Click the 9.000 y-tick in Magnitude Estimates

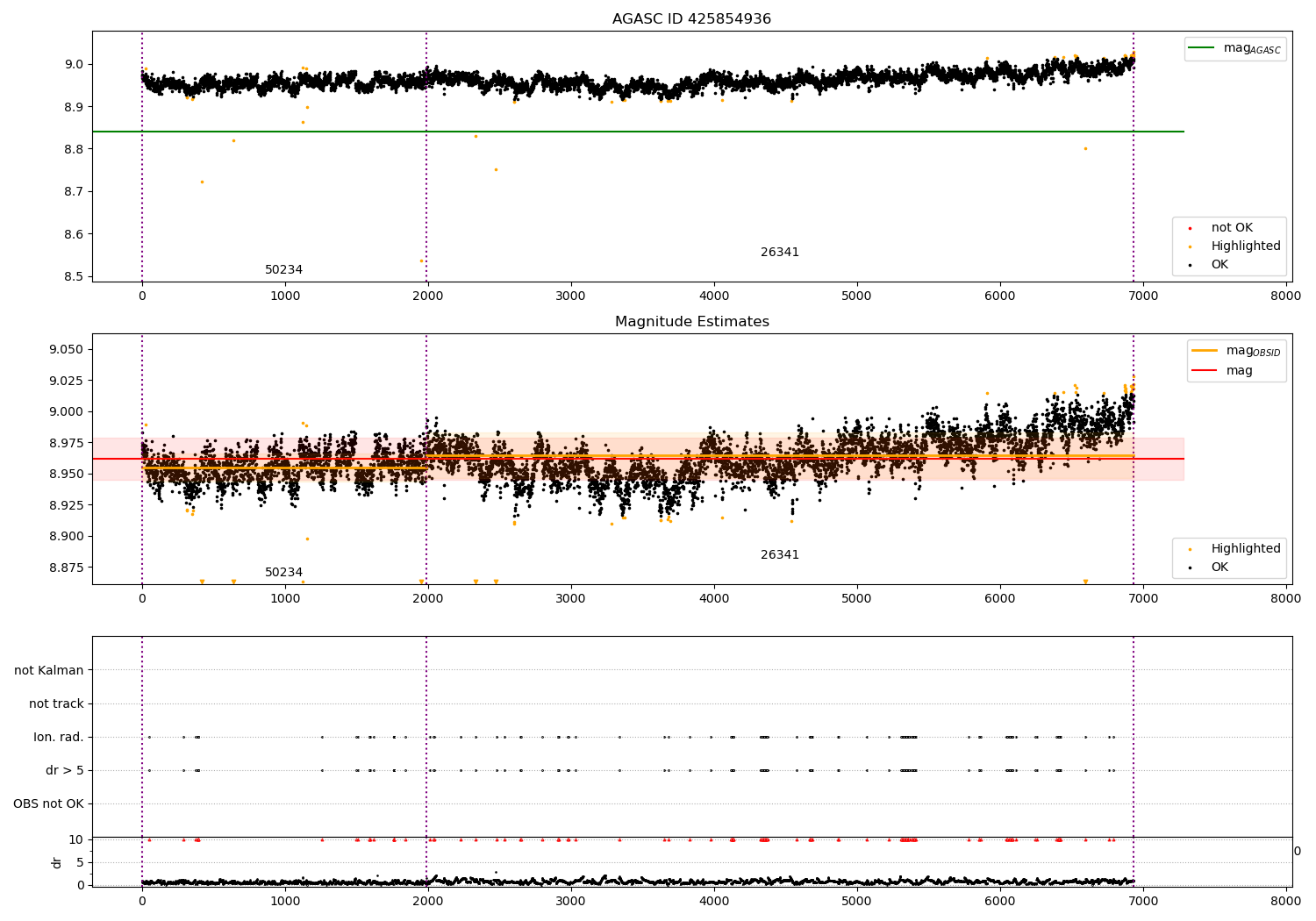coord(66,411)
